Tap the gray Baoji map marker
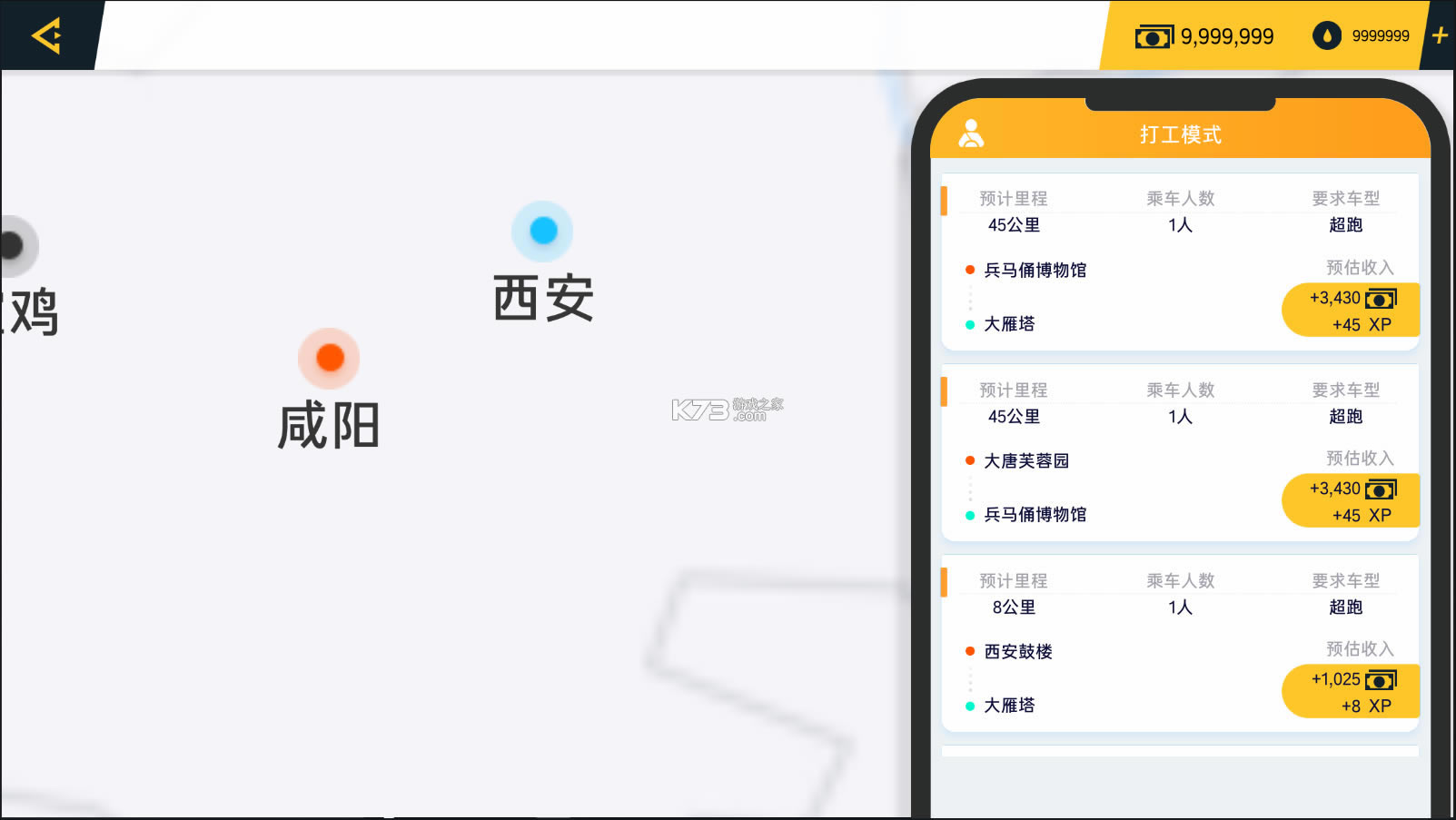The image size is (1456, 820). 13,245
